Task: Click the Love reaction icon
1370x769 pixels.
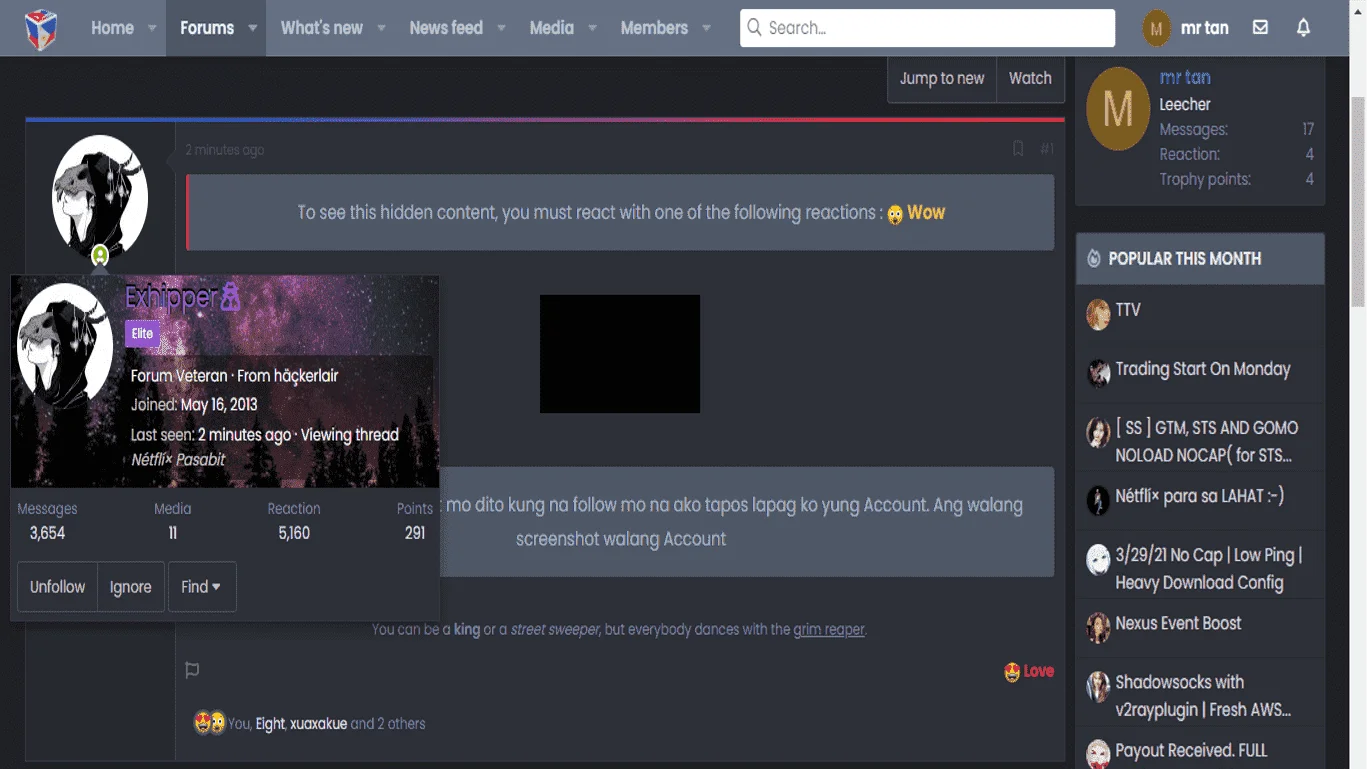Action: pos(1012,671)
